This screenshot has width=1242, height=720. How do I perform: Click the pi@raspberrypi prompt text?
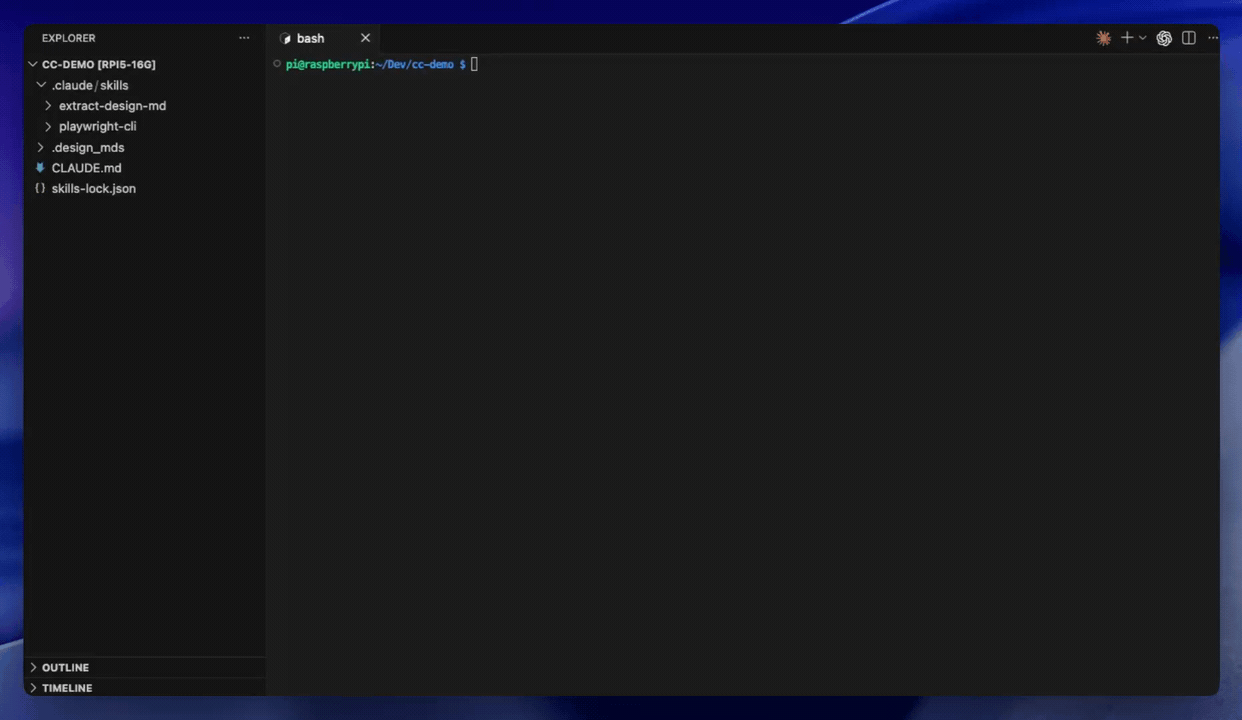click(x=328, y=64)
